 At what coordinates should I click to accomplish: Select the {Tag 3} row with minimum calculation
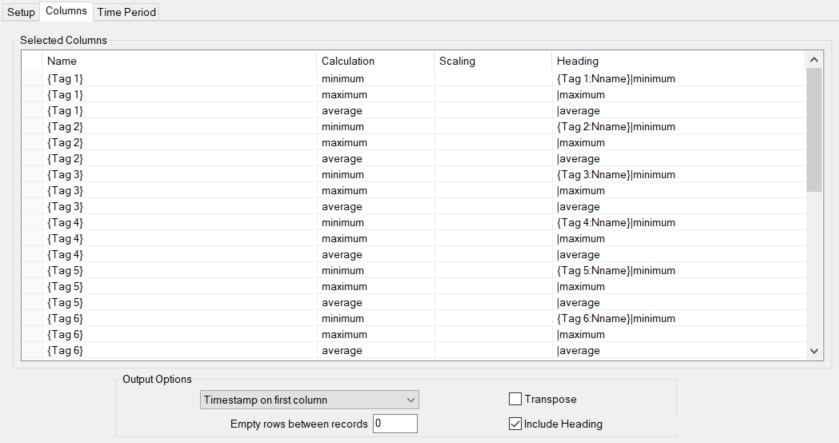pos(414,175)
